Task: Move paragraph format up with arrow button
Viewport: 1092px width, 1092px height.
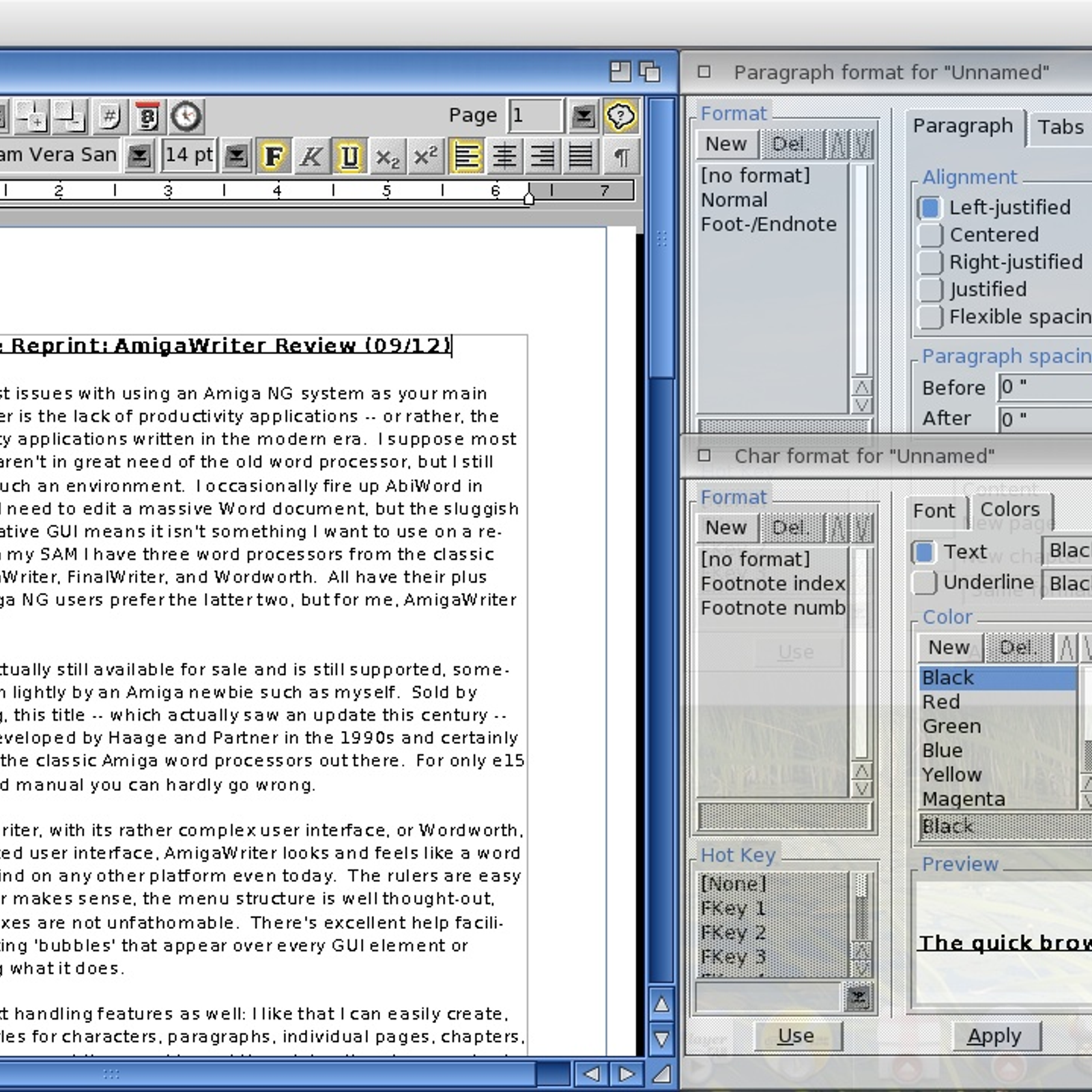Action: (x=837, y=144)
